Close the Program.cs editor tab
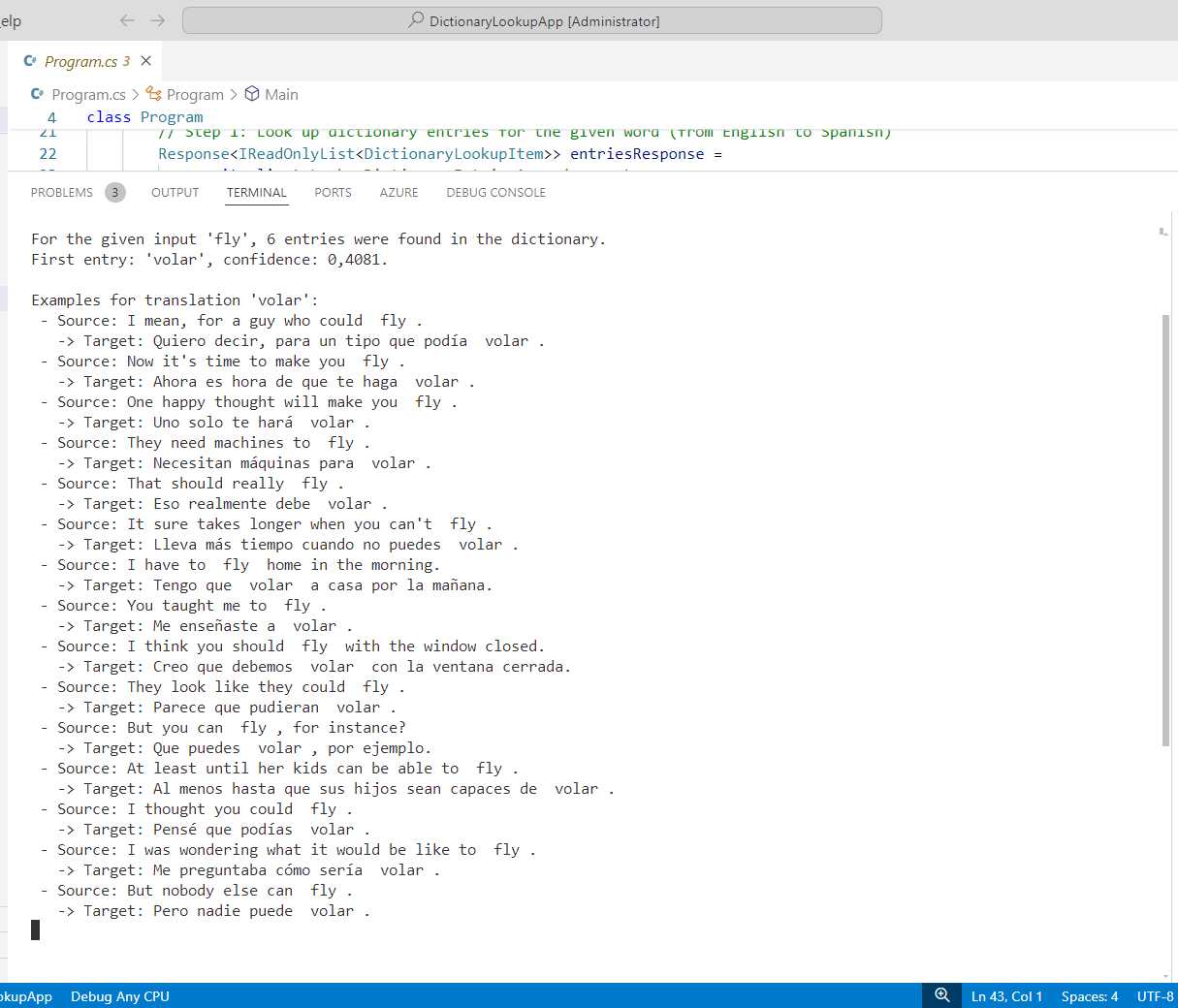 coord(145,60)
